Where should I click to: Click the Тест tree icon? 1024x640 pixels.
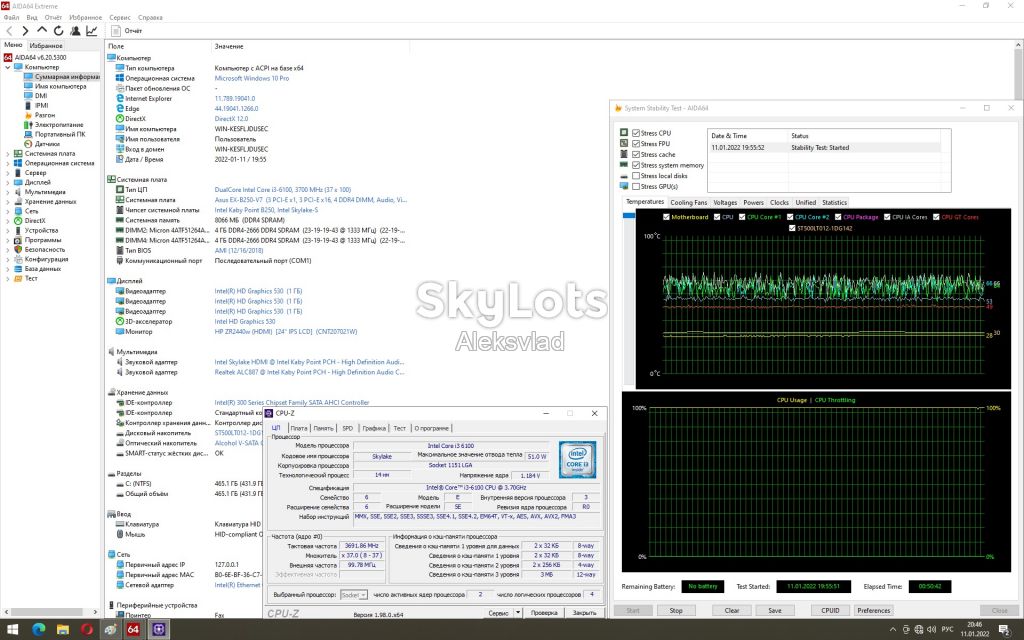[18, 278]
